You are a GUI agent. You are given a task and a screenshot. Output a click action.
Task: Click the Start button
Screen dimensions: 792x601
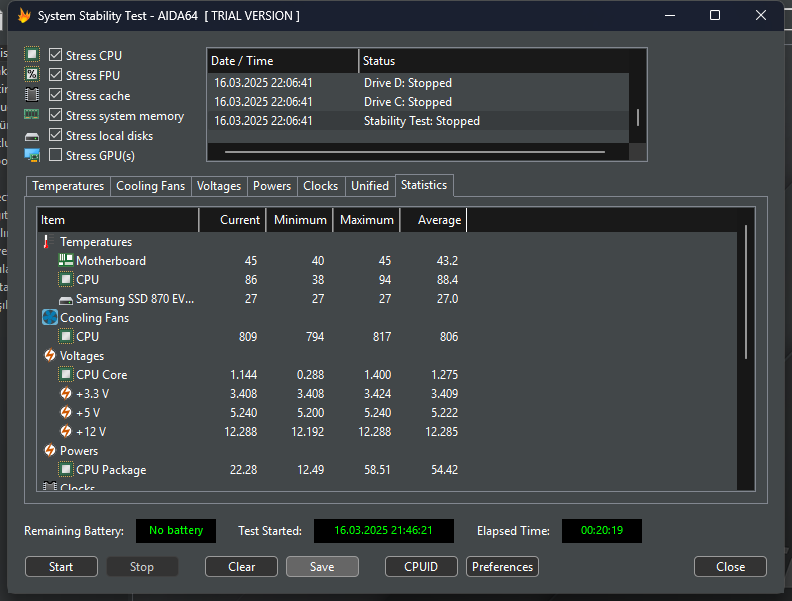(x=61, y=567)
